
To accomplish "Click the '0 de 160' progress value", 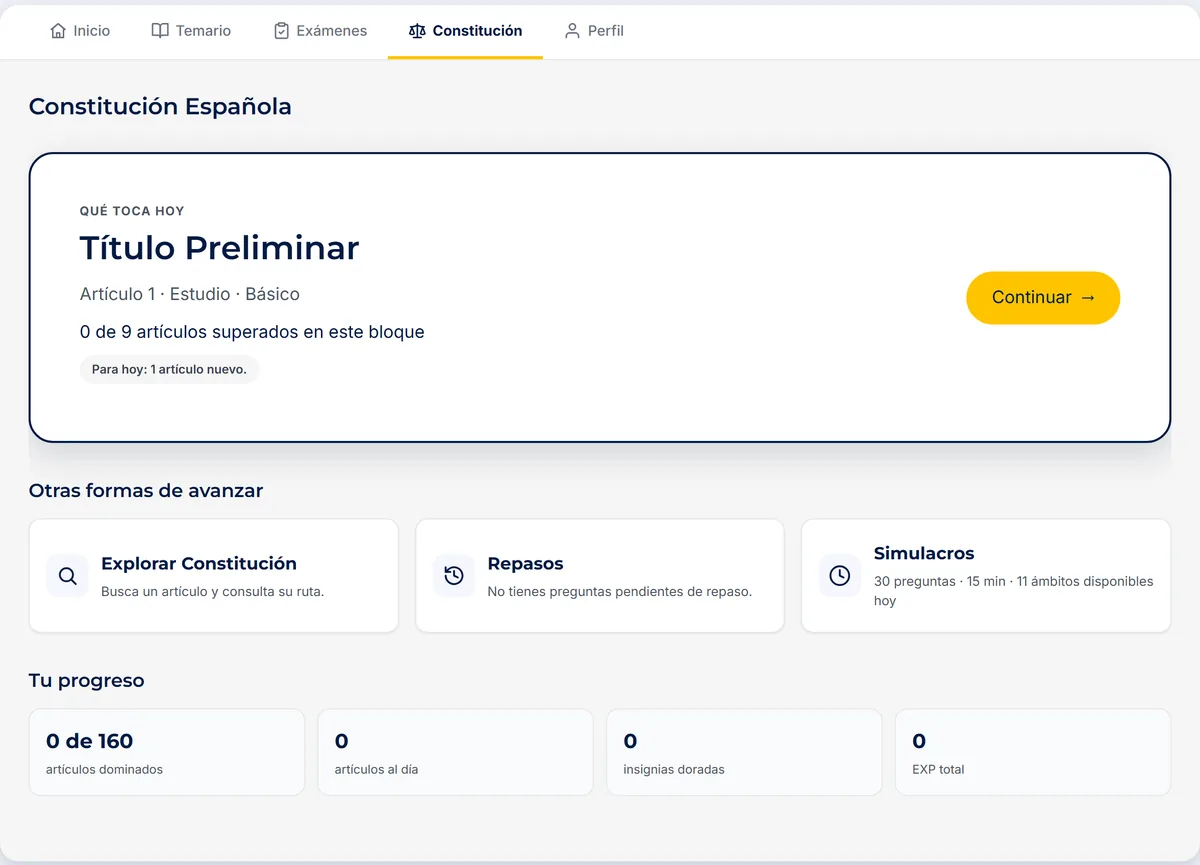I will point(89,741).
